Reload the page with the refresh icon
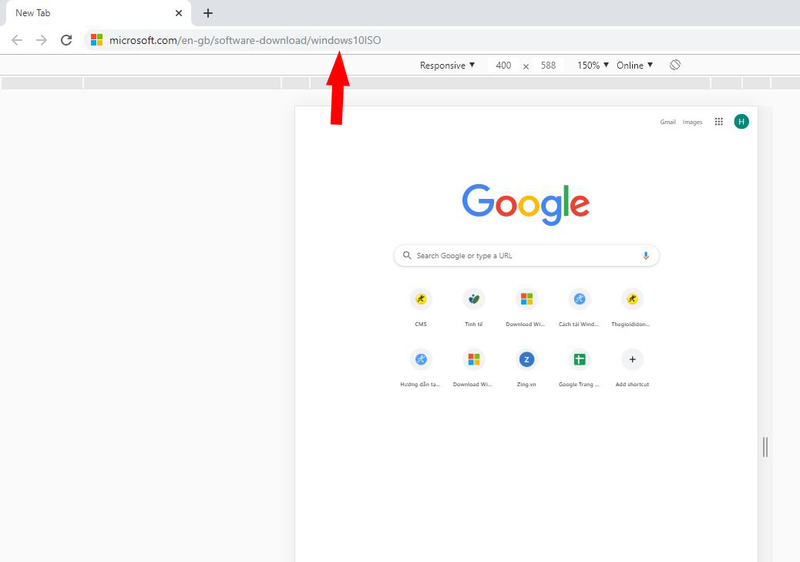The height and width of the screenshot is (562, 800). click(x=66, y=40)
